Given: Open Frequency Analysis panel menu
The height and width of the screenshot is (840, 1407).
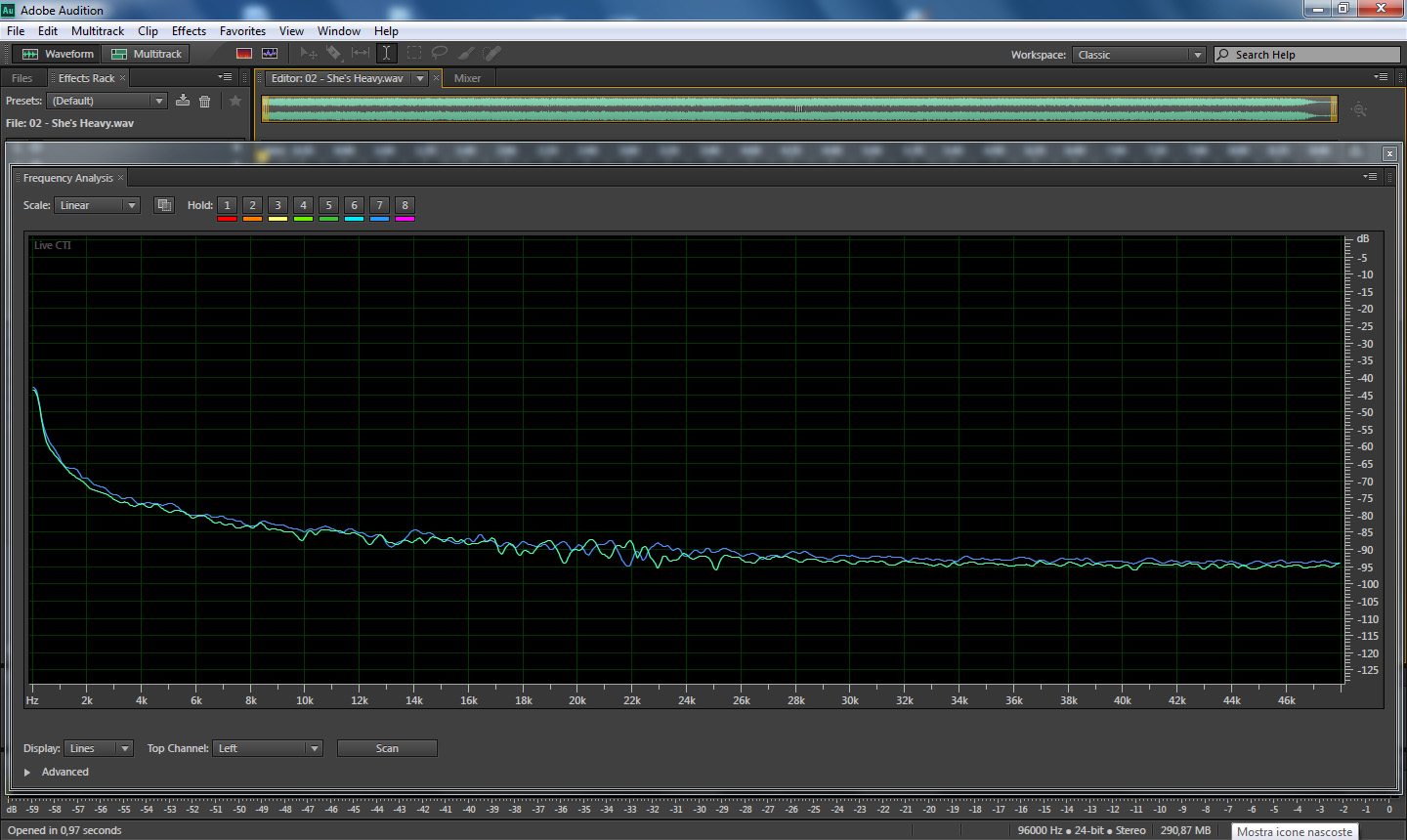Looking at the screenshot, I should point(1371,177).
